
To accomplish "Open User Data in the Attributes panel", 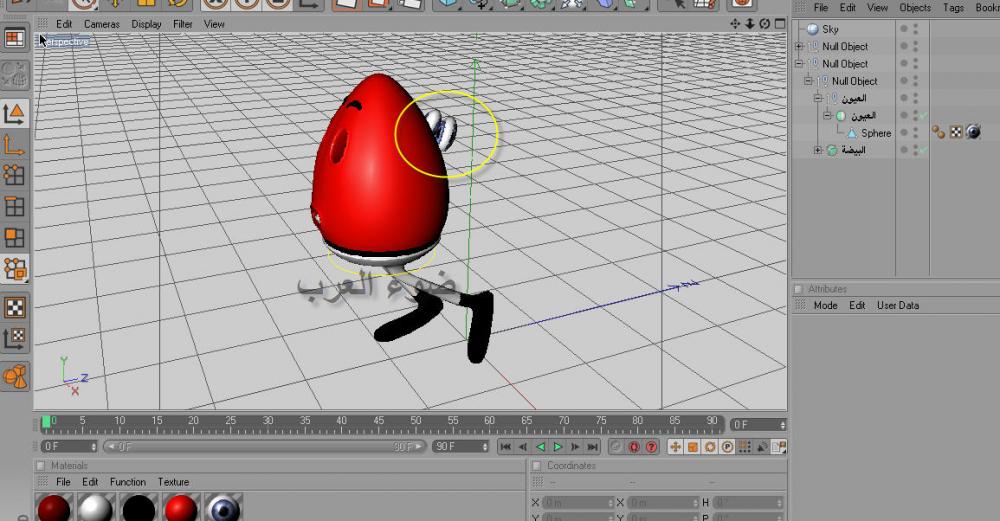I will (897, 305).
